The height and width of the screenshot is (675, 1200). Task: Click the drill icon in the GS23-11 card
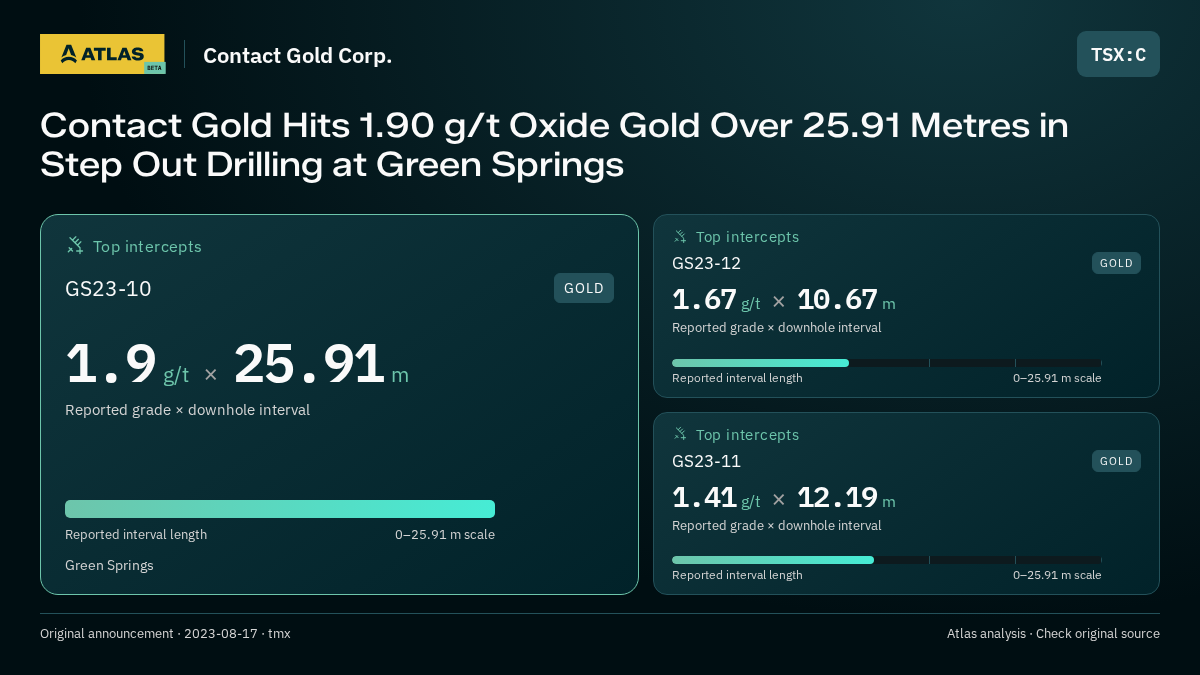click(680, 435)
